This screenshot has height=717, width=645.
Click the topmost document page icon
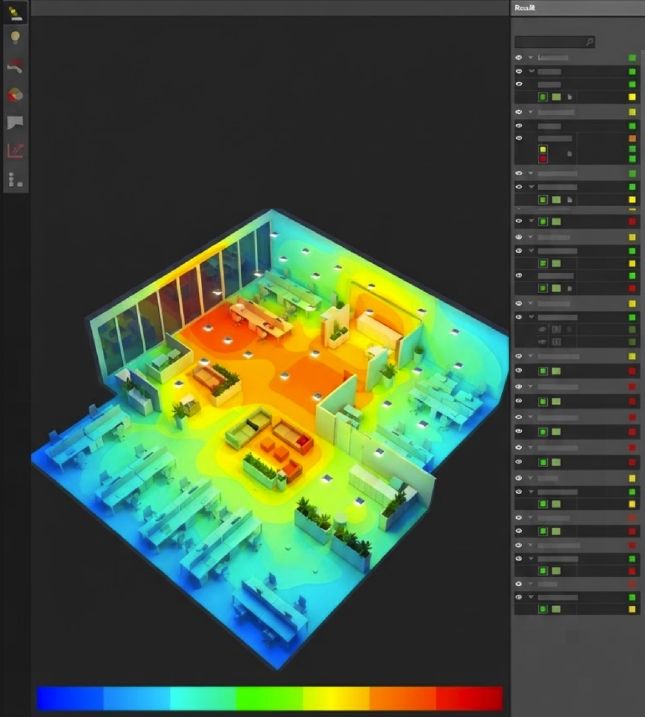tap(570, 97)
